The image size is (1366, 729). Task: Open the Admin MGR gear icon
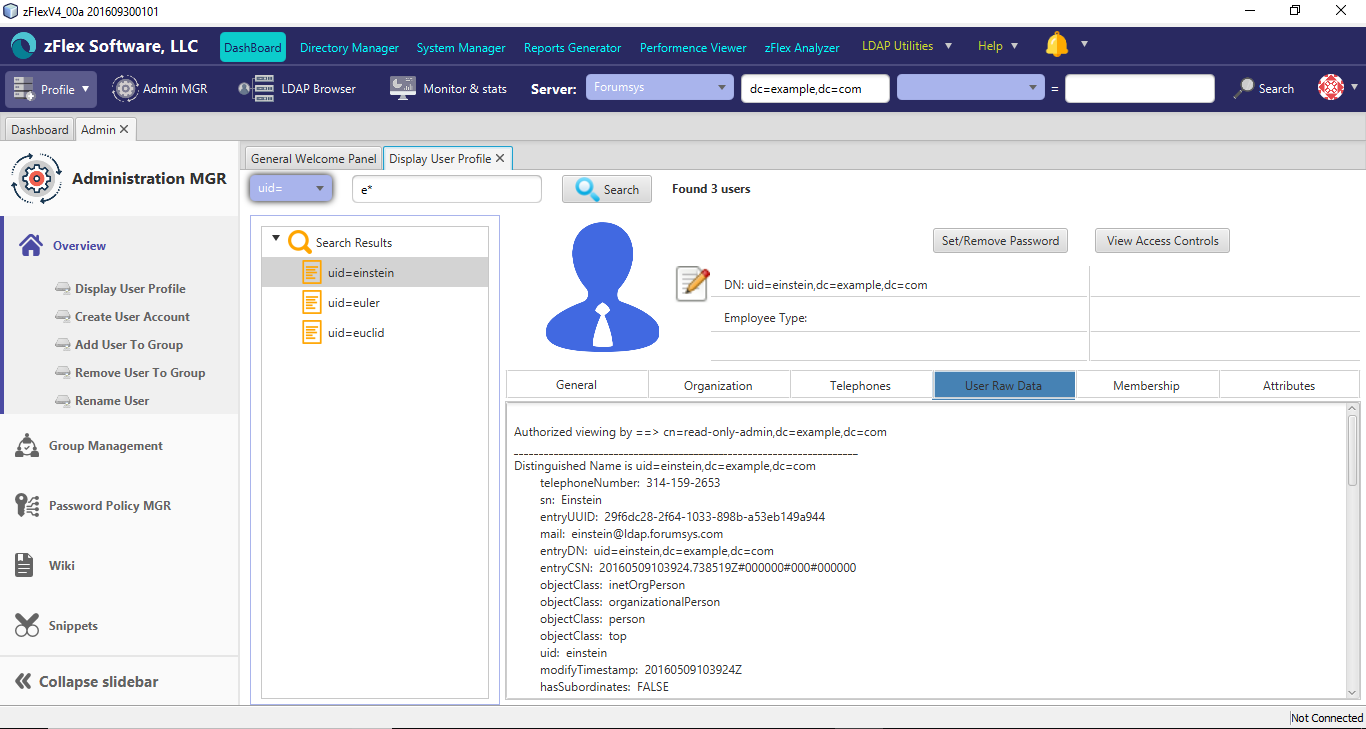coord(125,89)
